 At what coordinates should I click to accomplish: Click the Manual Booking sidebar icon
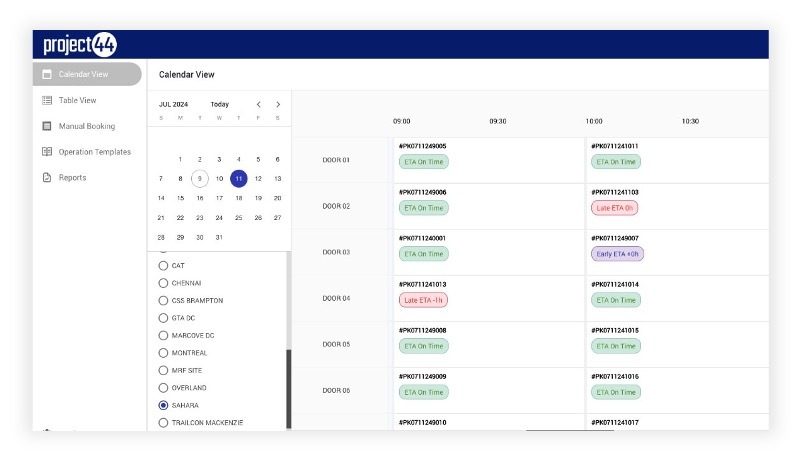[x=47, y=126]
